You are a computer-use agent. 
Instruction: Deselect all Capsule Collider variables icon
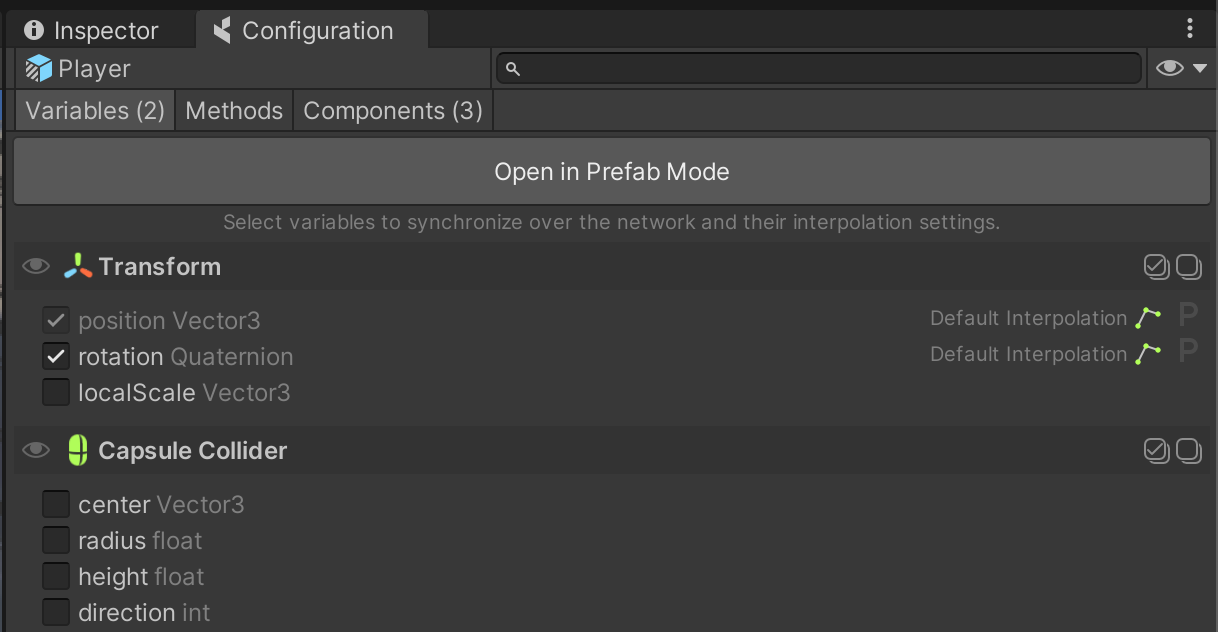click(1188, 450)
